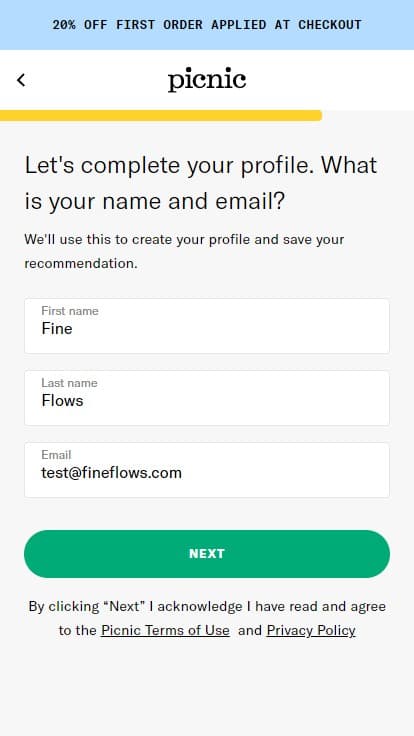Click the "We'll use this to create" description
414x736 pixels.
[x=184, y=251]
